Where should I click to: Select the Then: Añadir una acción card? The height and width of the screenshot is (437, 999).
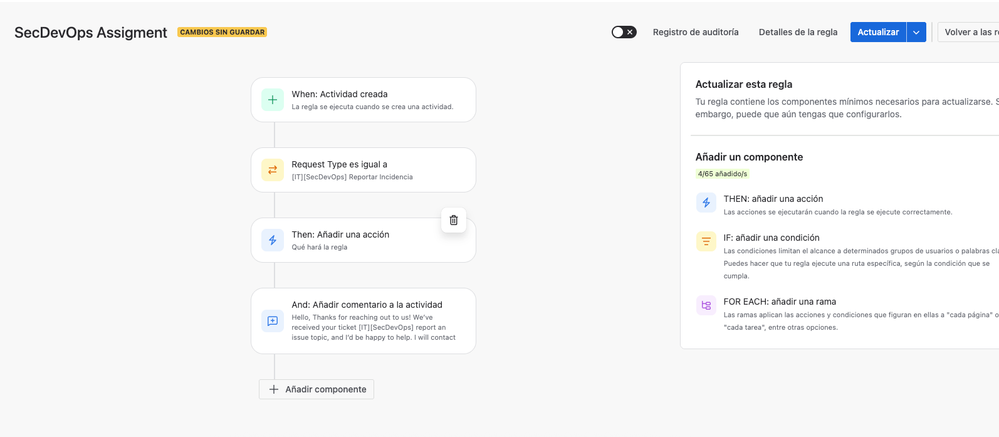pos(363,240)
